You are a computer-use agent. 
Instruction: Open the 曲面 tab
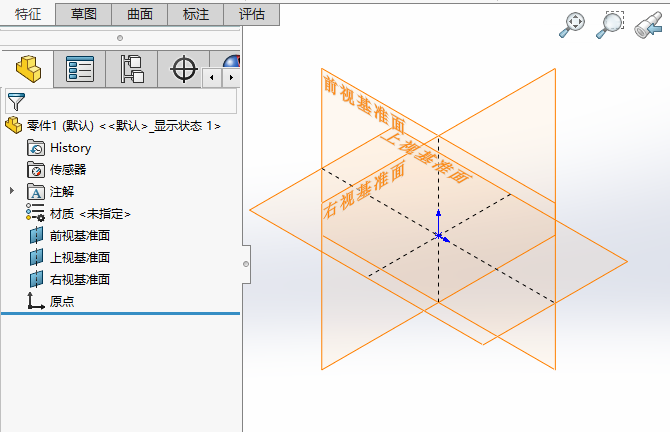[140, 14]
